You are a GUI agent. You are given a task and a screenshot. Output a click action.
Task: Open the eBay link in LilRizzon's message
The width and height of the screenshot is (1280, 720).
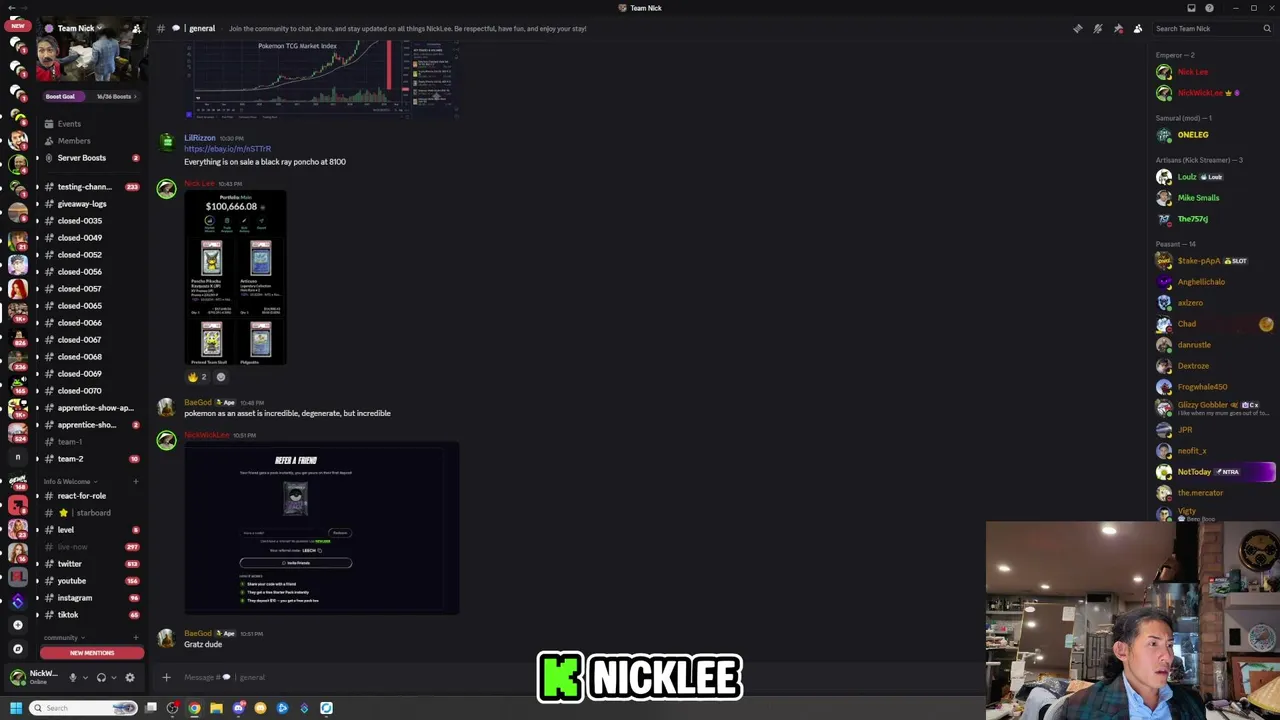coord(227,149)
